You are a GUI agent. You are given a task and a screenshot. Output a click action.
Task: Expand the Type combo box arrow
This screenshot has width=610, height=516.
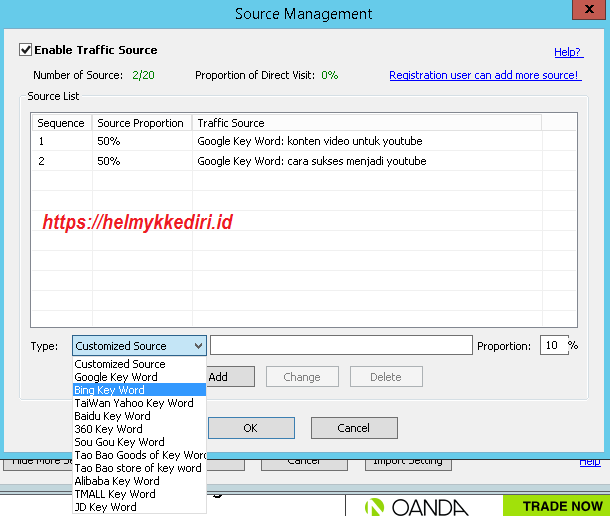(198, 346)
